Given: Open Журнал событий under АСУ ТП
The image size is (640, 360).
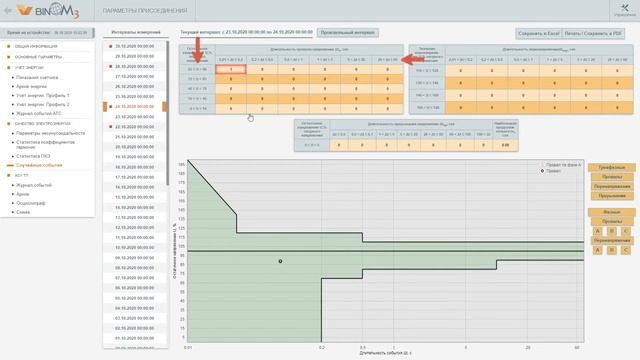Looking at the screenshot, I should point(34,185).
